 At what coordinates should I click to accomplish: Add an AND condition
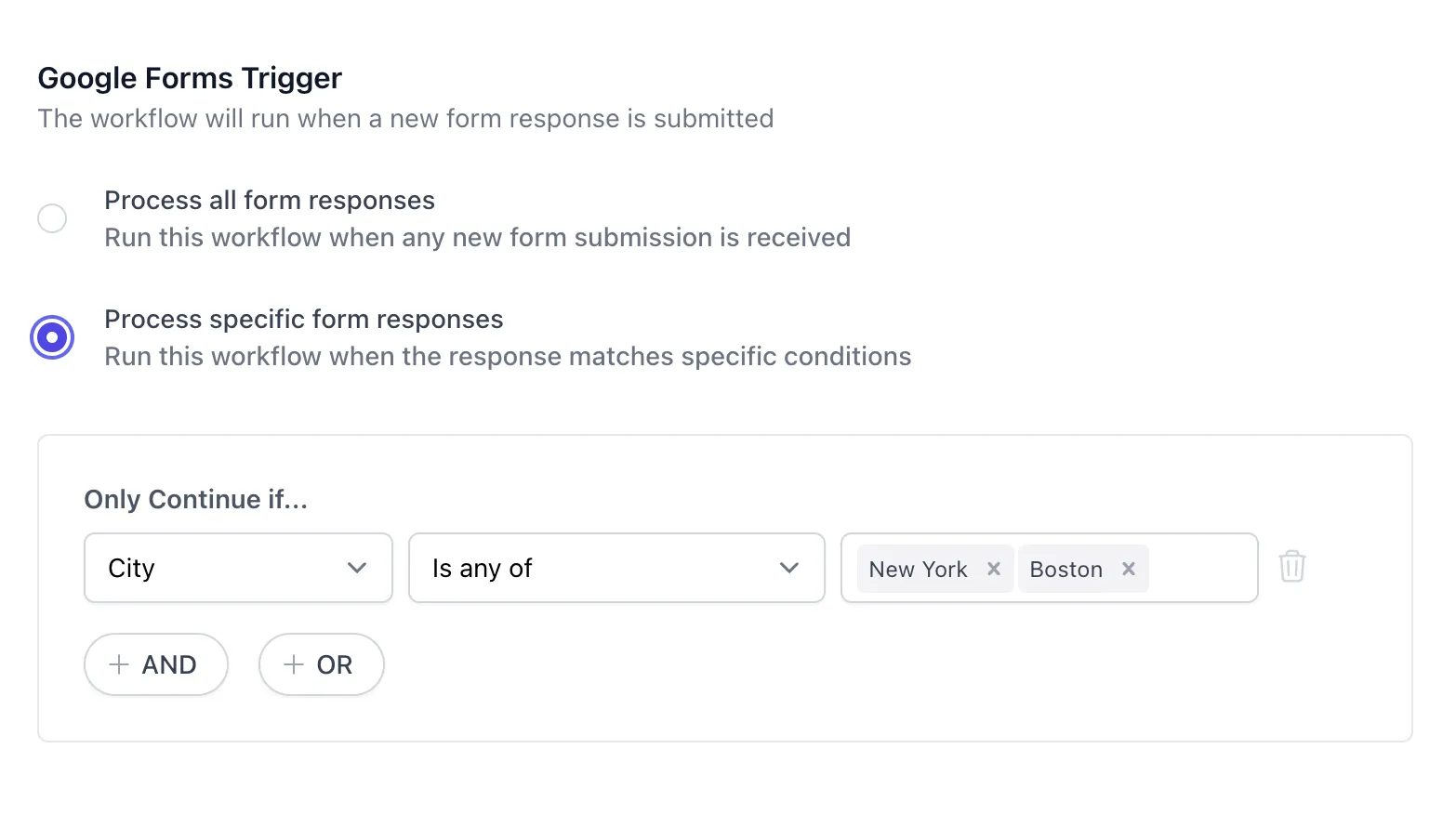(155, 664)
